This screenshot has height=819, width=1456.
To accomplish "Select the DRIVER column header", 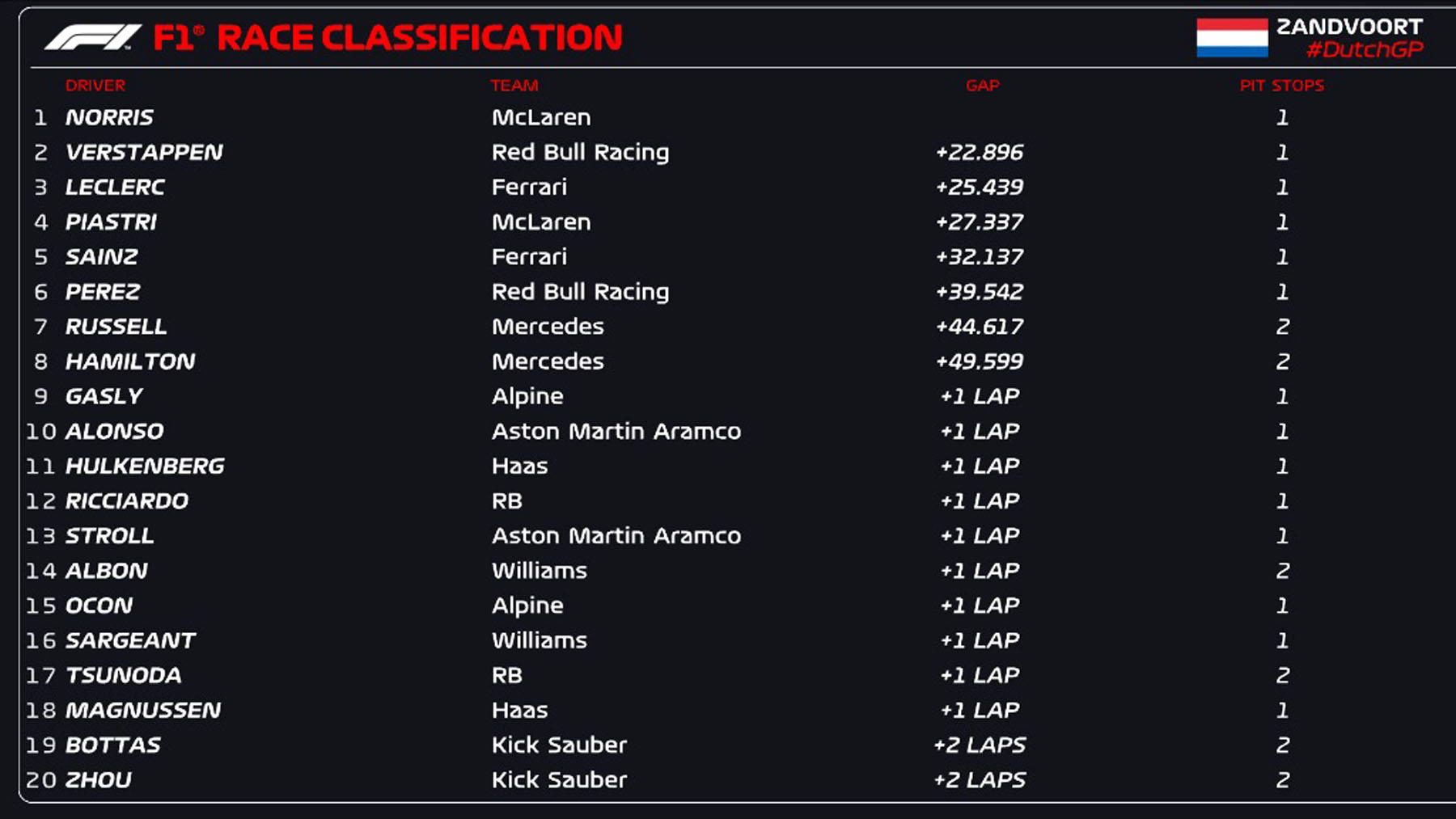I will tap(95, 86).
